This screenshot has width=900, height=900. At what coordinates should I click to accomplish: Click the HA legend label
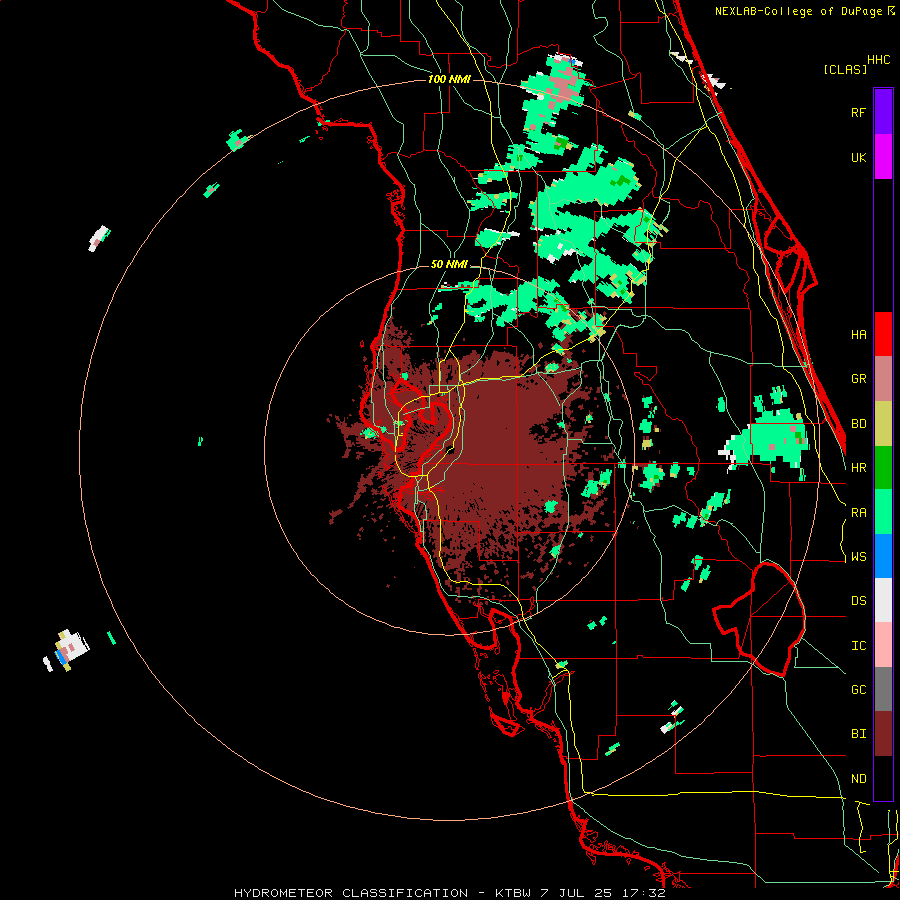pos(858,334)
